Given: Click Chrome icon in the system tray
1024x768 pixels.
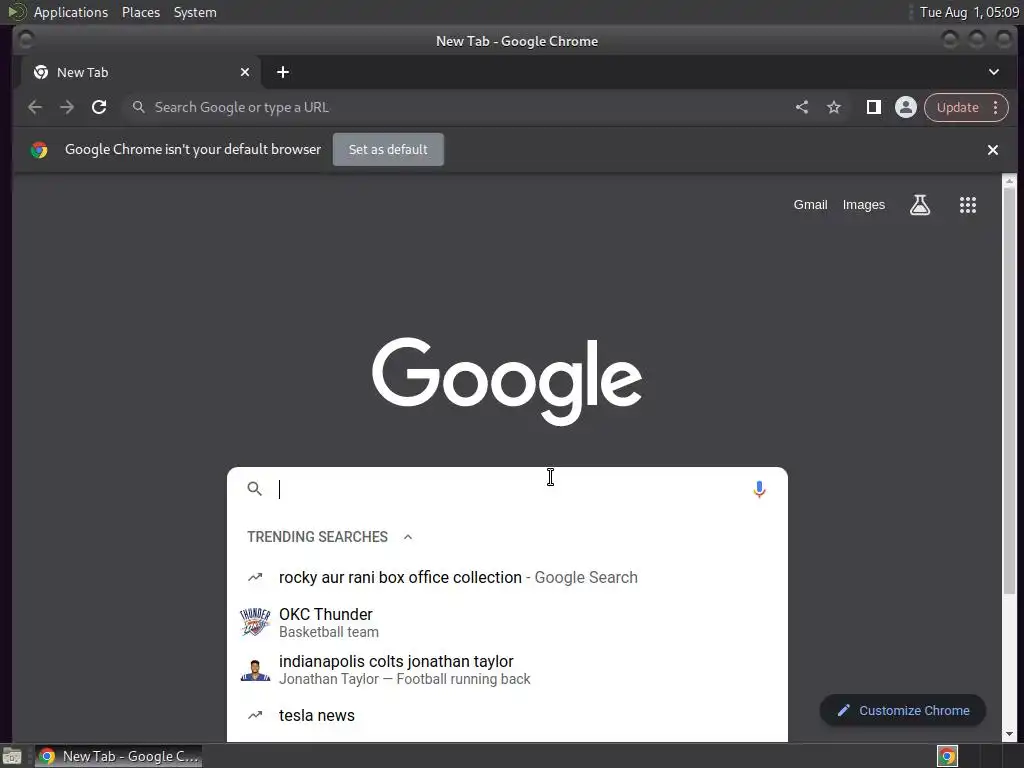Looking at the screenshot, I should tap(948, 756).
